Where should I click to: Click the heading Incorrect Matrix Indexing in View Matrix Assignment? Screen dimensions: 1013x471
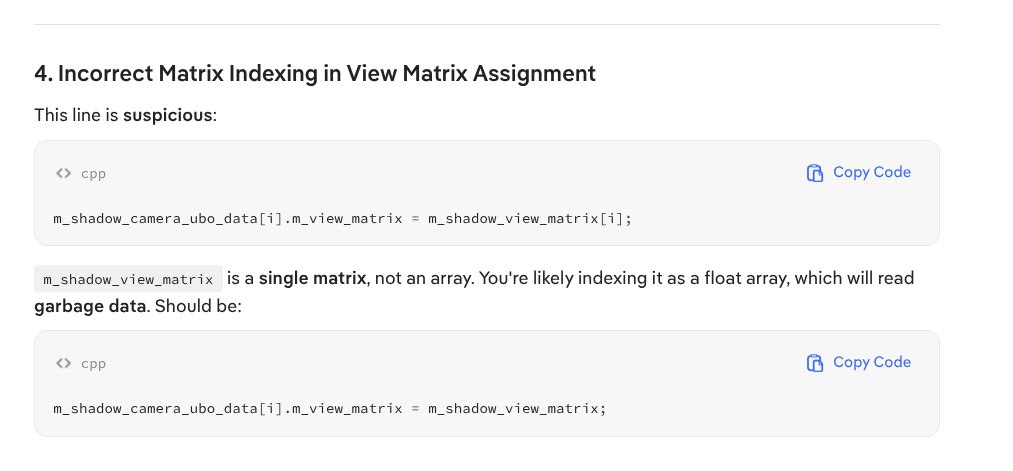315,73
